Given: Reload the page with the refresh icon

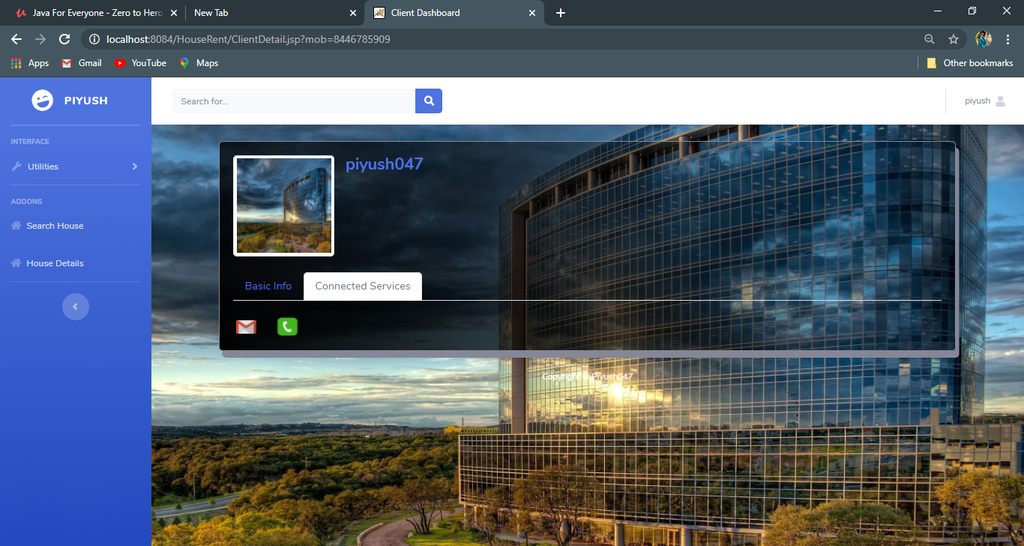Looking at the screenshot, I should [64, 39].
